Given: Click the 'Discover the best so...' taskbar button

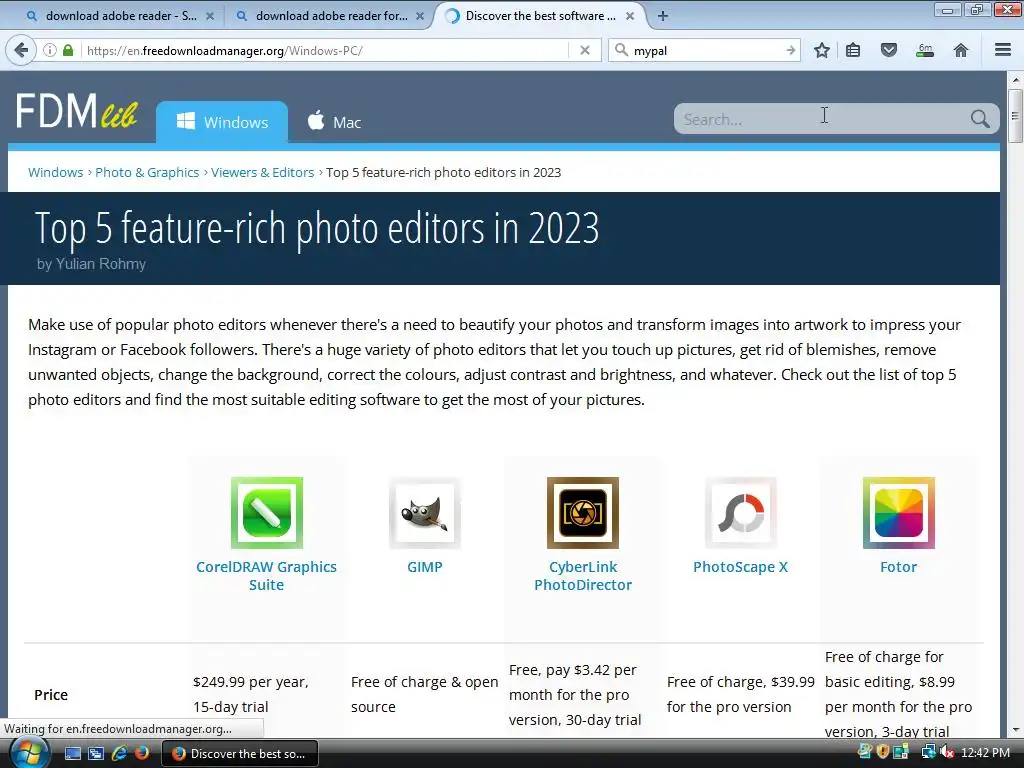Looking at the screenshot, I should 240,753.
